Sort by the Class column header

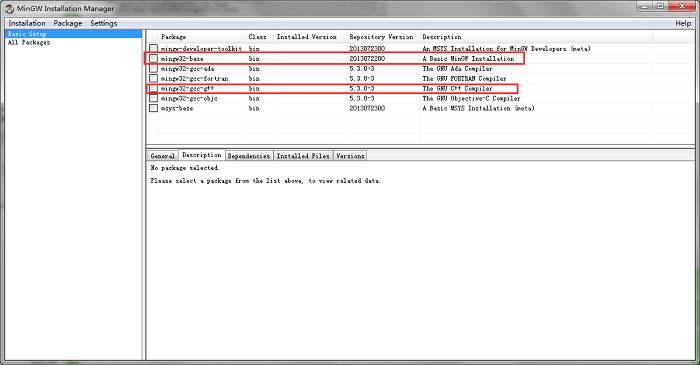(259, 37)
